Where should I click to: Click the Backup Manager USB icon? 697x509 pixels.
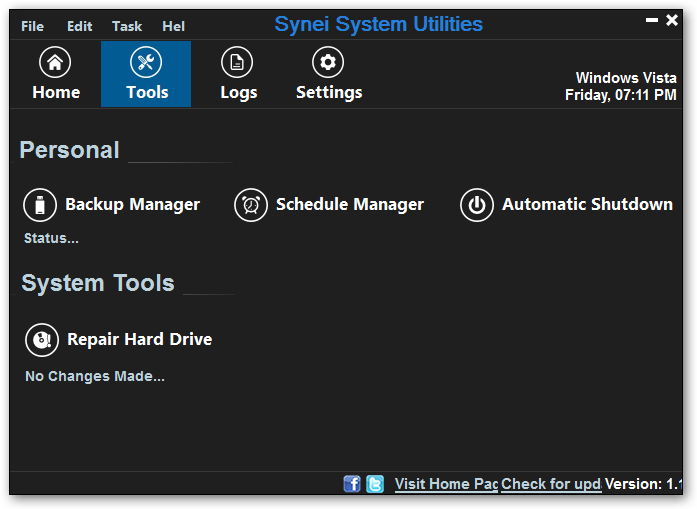pos(40,205)
